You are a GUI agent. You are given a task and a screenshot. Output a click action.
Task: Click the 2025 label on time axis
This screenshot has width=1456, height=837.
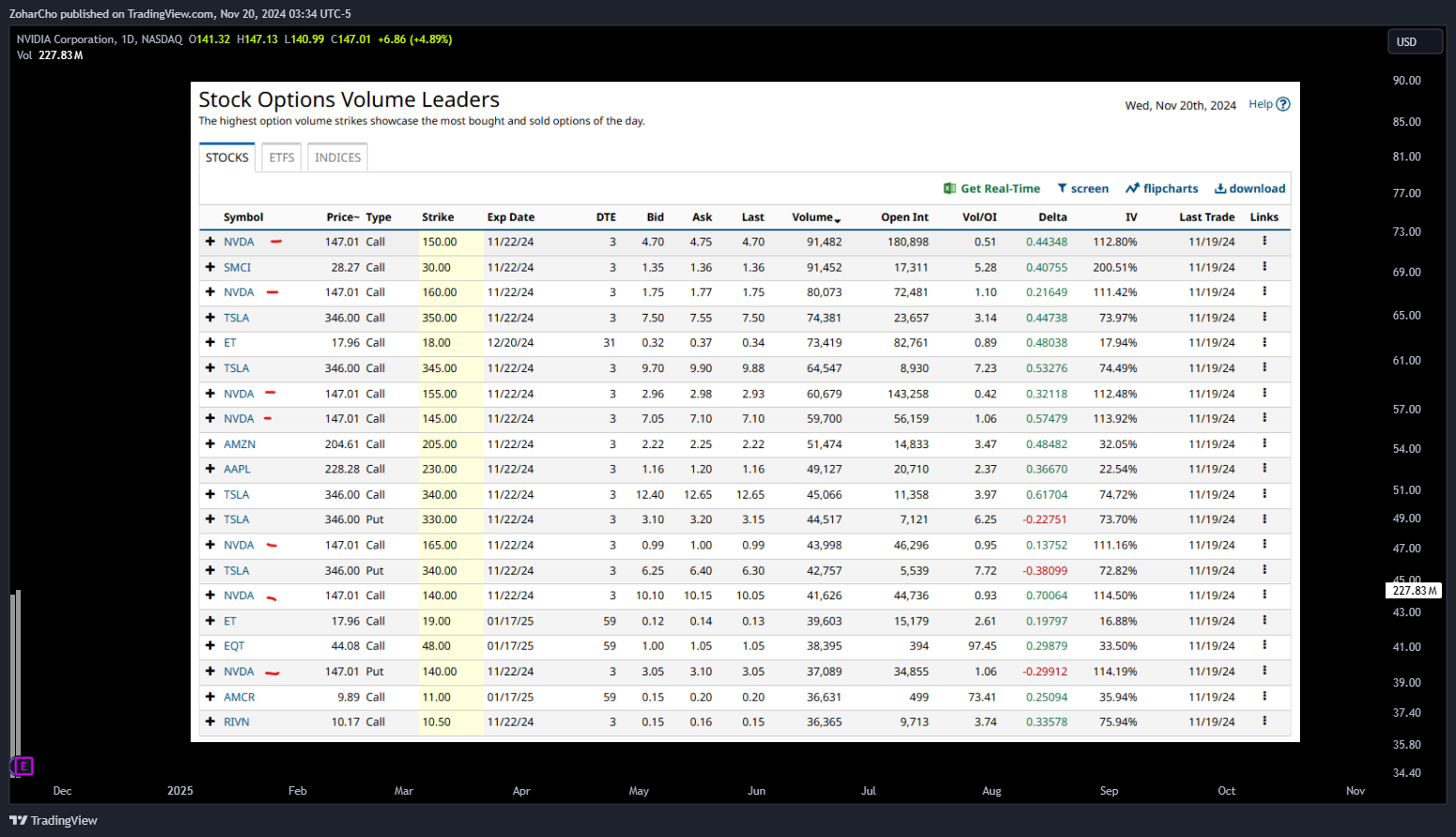click(180, 791)
